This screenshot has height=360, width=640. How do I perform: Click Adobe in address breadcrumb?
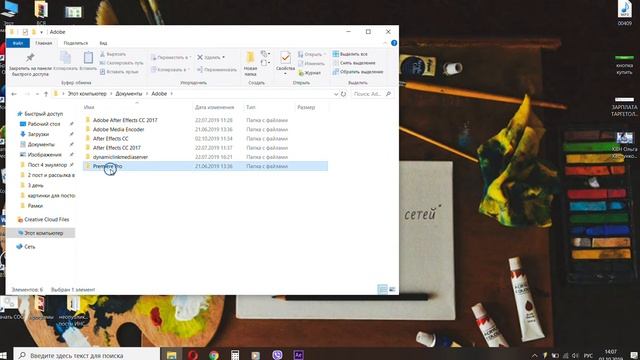[159, 94]
